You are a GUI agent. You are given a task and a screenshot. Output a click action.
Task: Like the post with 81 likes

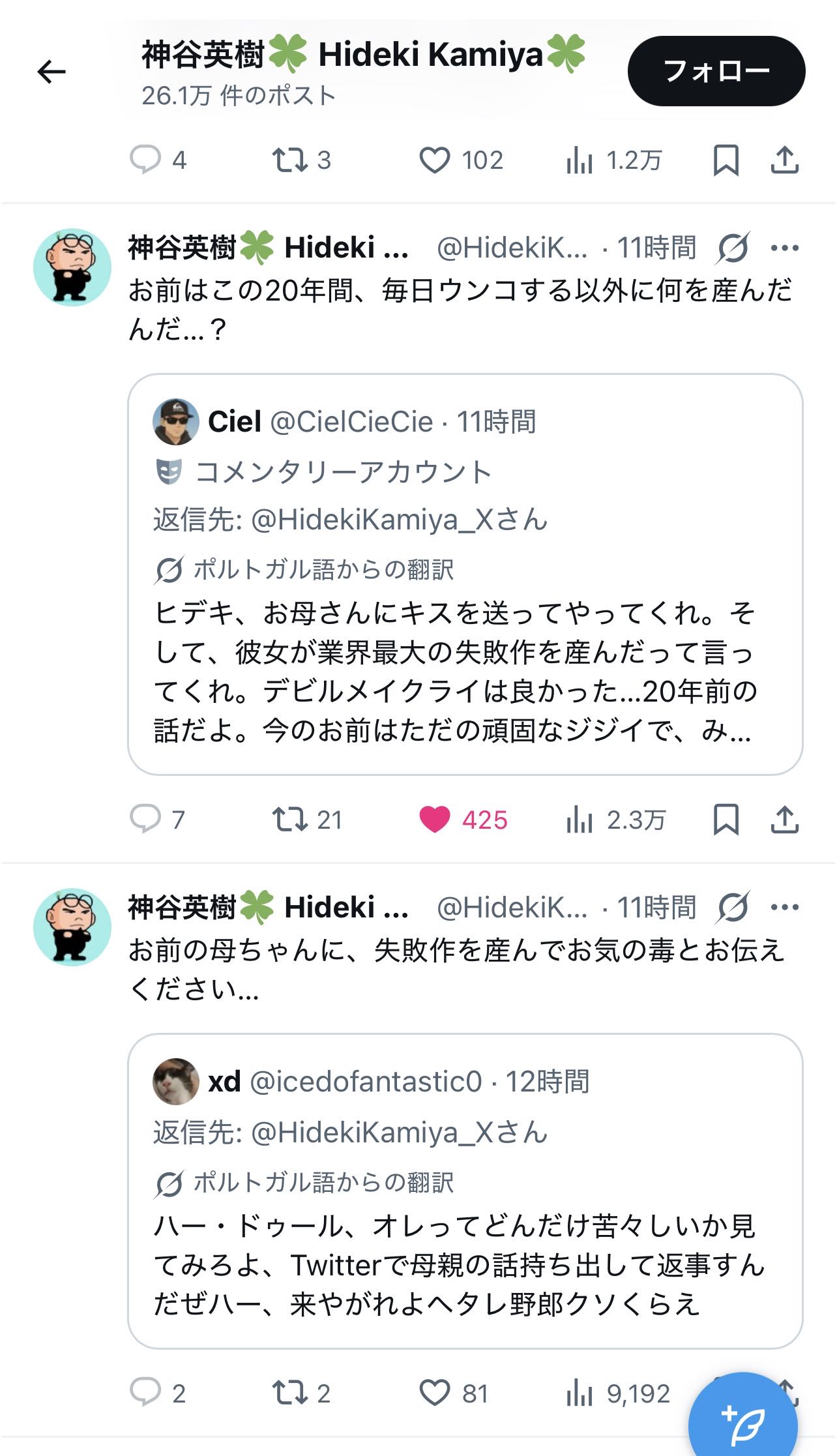pos(435,1393)
